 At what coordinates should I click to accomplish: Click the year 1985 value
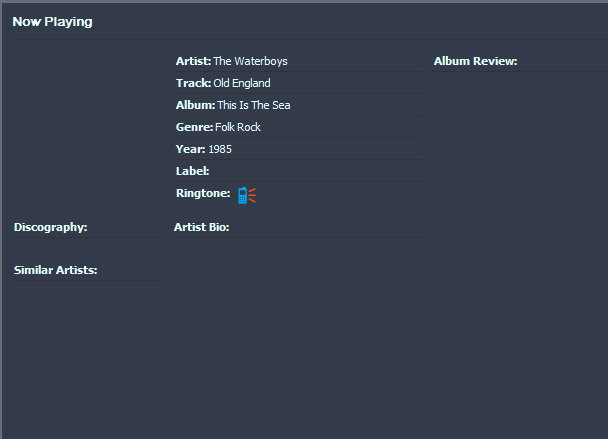click(x=220, y=149)
